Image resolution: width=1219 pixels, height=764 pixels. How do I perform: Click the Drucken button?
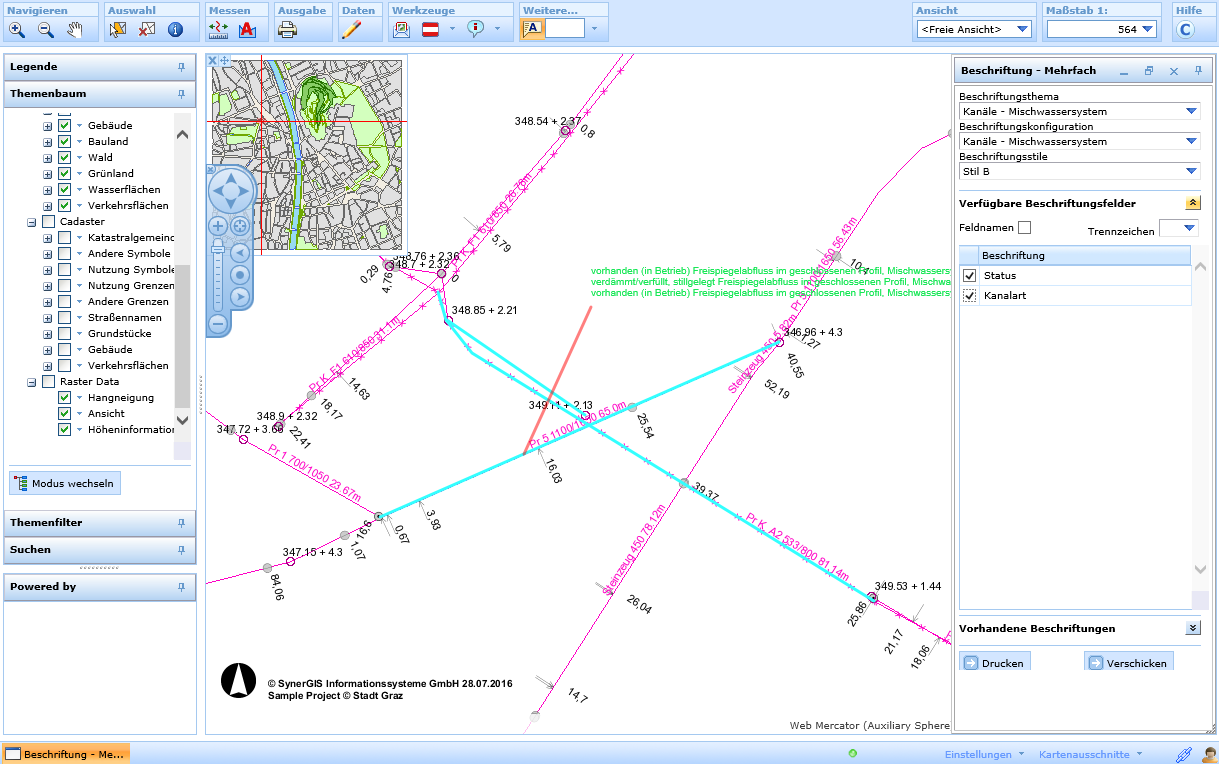click(994, 663)
